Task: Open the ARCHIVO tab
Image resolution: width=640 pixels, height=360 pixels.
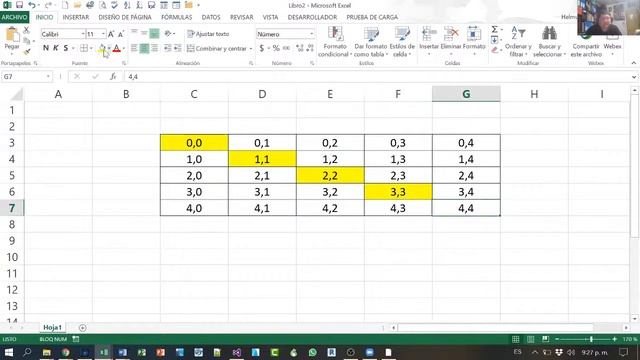Action: click(14, 17)
